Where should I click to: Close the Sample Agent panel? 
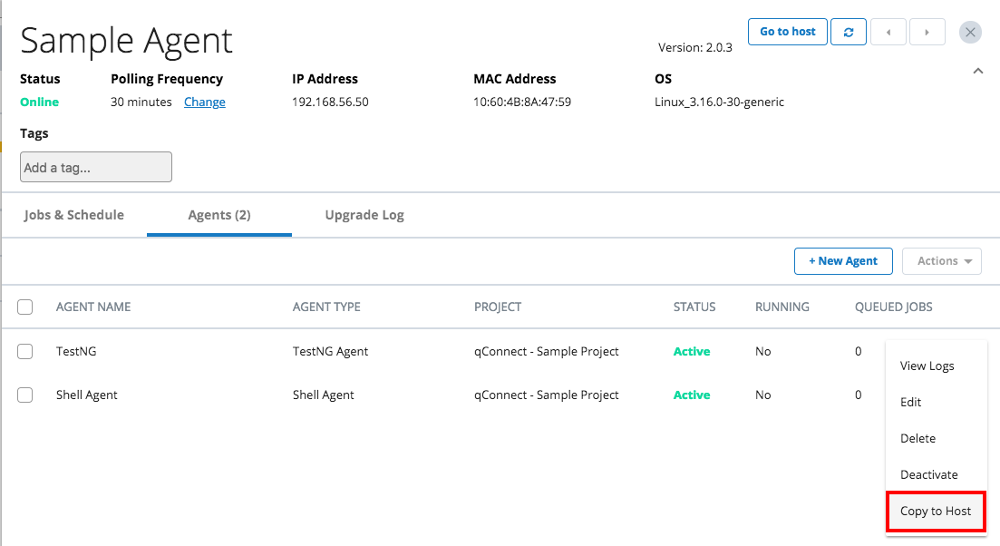point(970,32)
